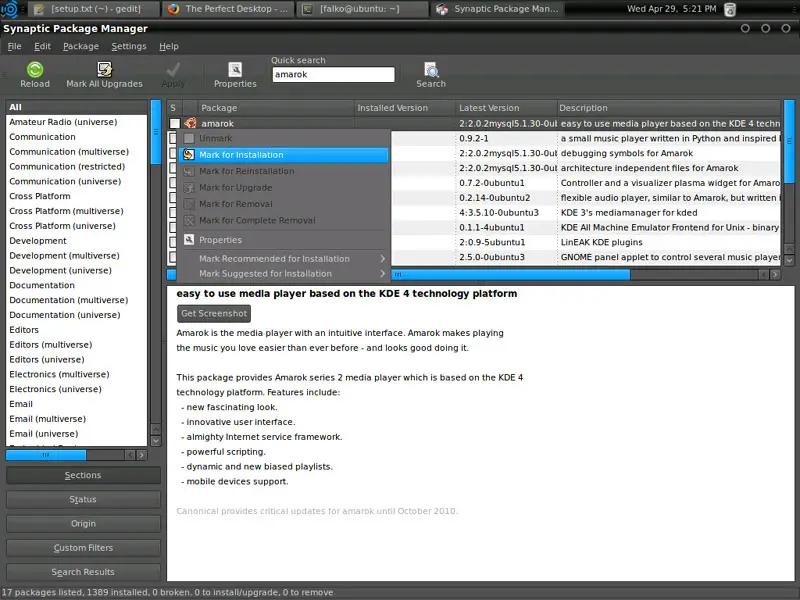The width and height of the screenshot is (800, 600).
Task: Sort by the Latest Version column header
Action: 506,108
